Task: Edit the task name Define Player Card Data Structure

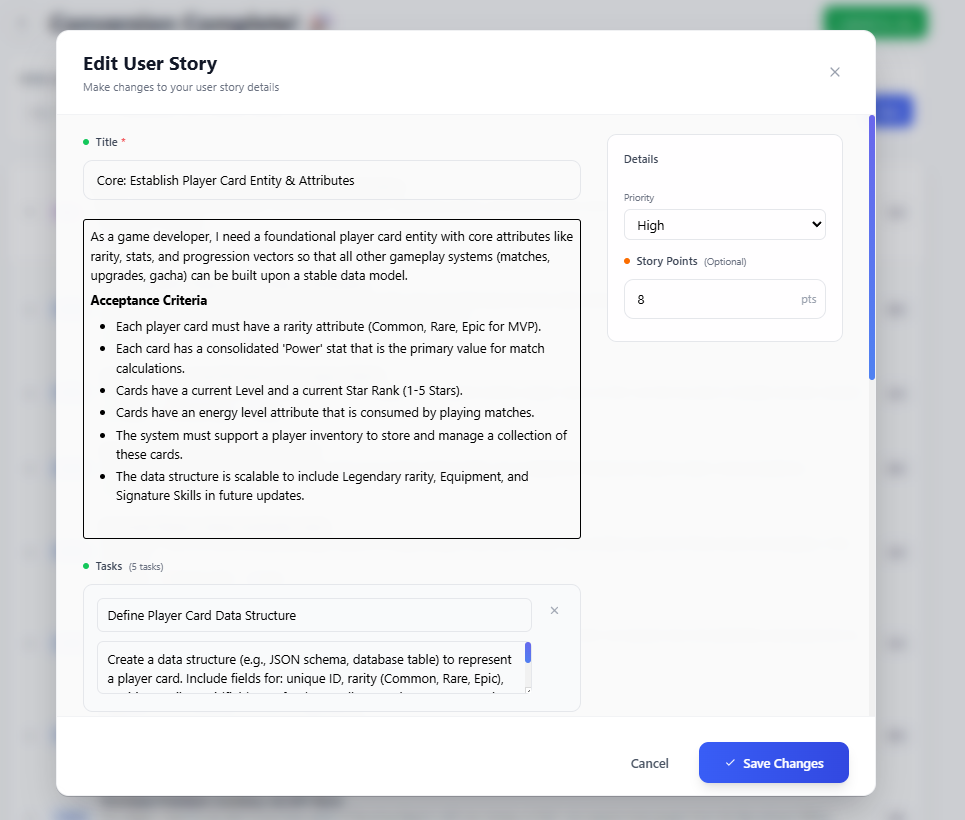Action: (314, 615)
